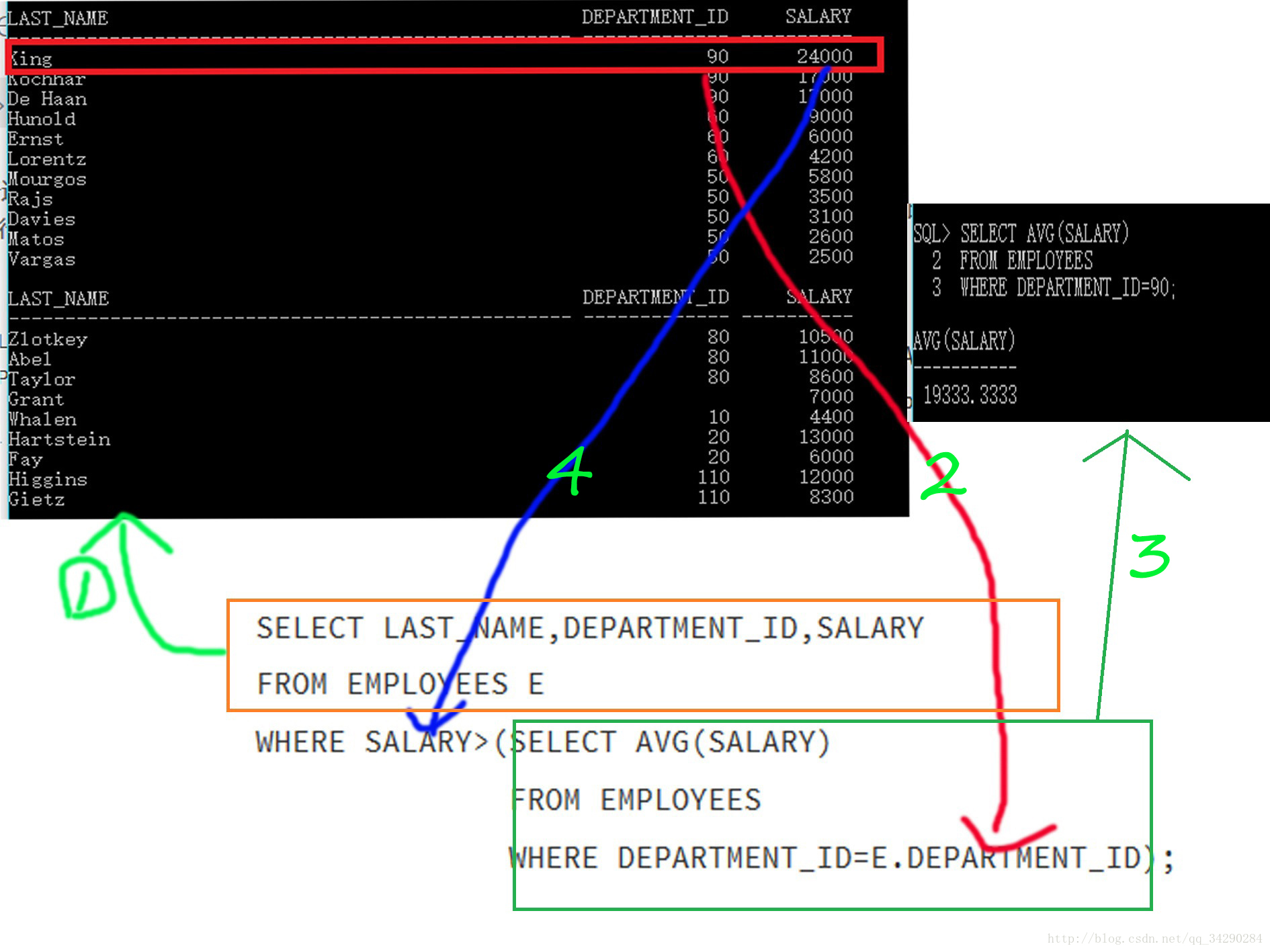The width and height of the screenshot is (1270, 952).
Task: Select the Davies last name
Action: [42, 220]
